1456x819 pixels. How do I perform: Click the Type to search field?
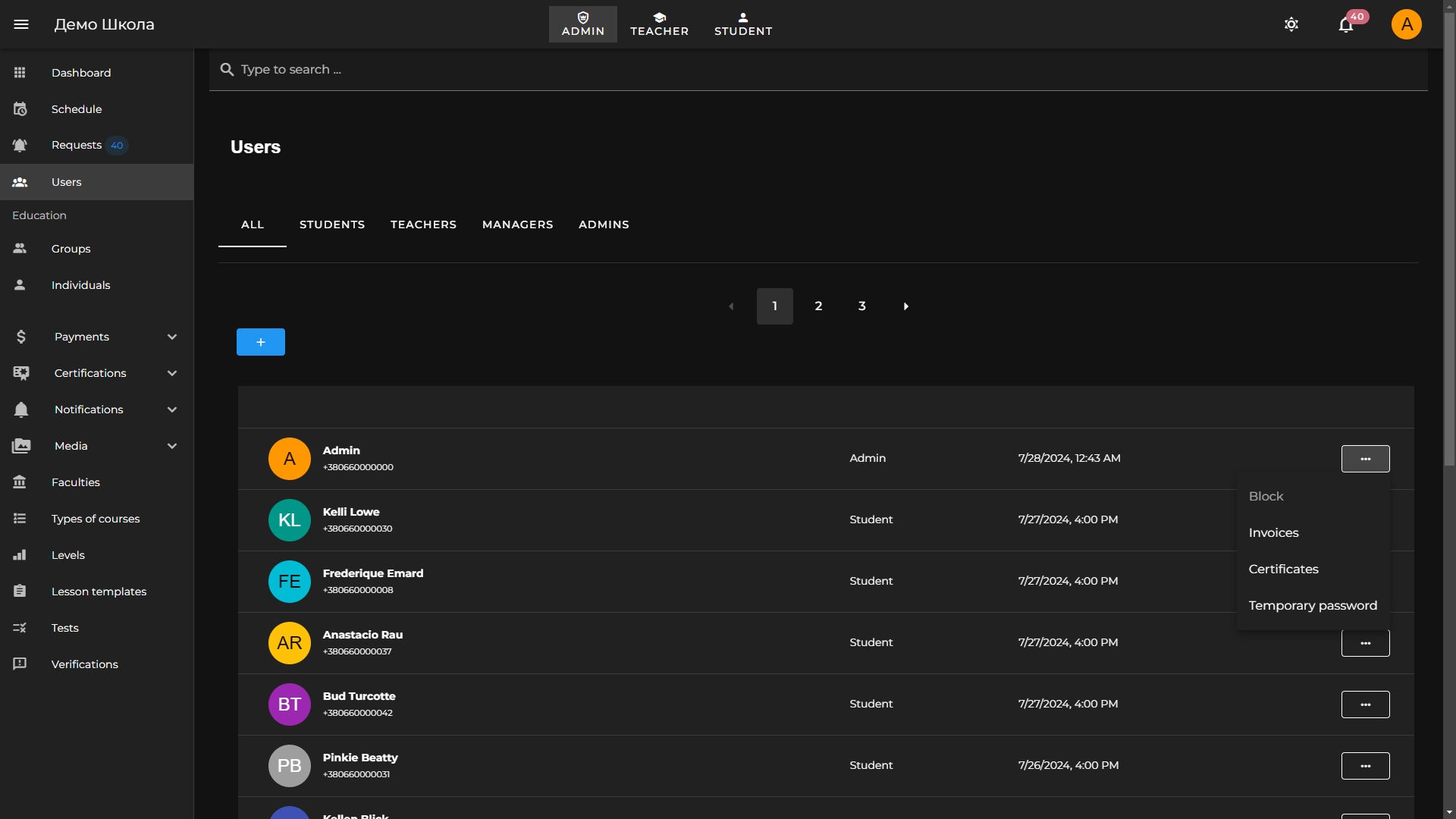click(x=818, y=70)
